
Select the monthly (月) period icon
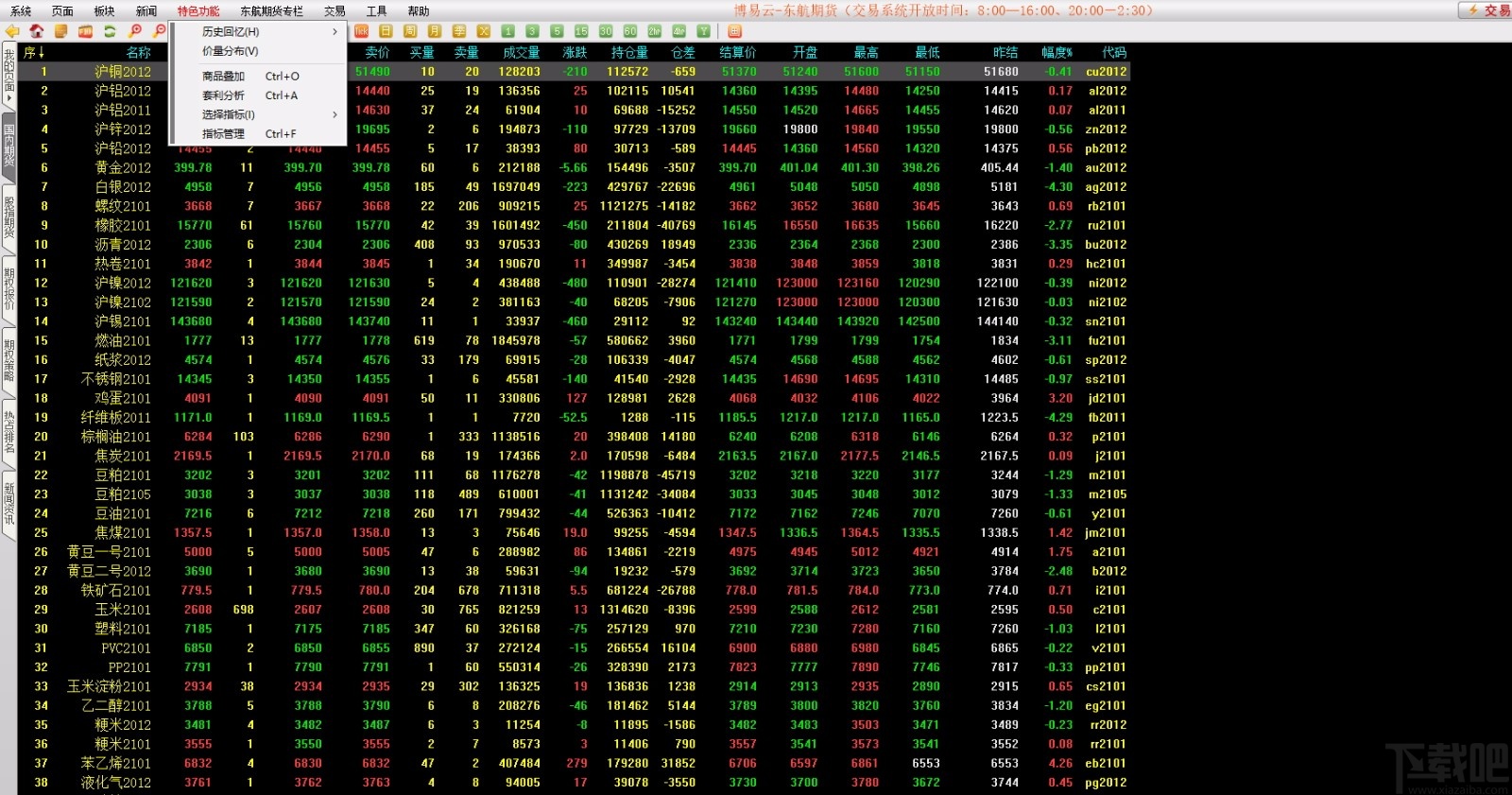coord(435,31)
